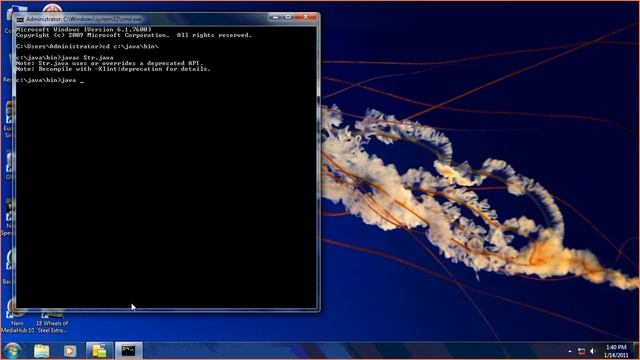This screenshot has width=640, height=360.
Task: Open the Action Center flag tray icon
Action: [581, 351]
